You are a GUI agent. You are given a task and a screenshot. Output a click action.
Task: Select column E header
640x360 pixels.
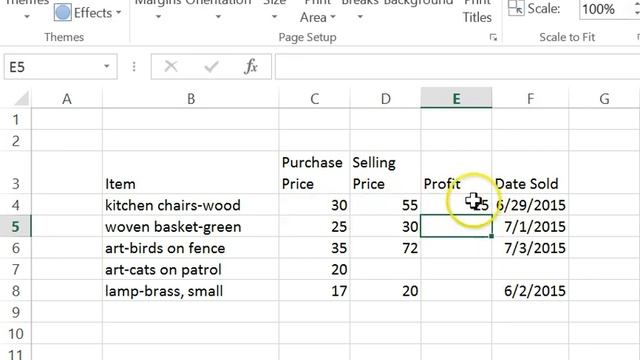tap(456, 98)
